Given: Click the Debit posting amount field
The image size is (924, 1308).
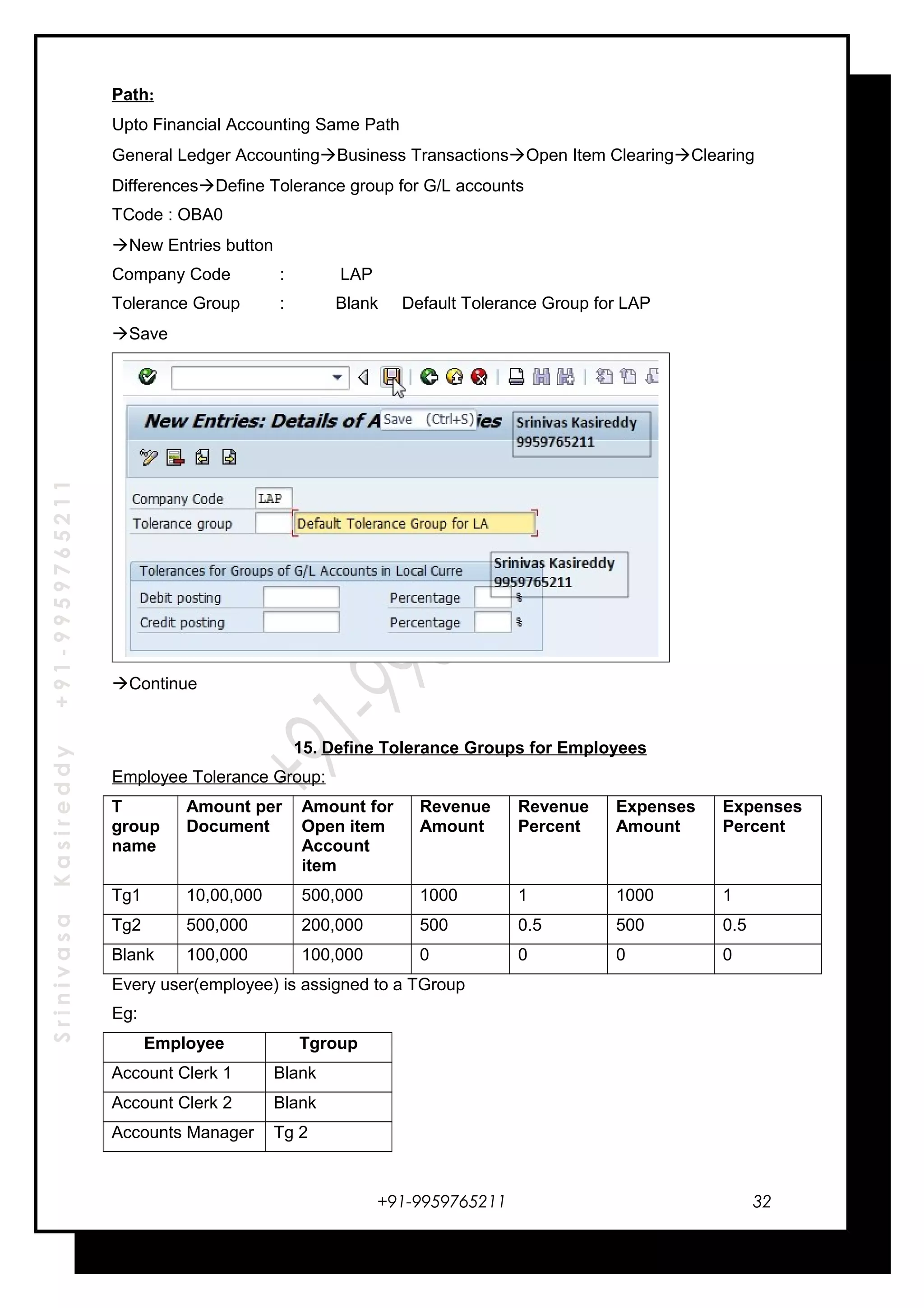Looking at the screenshot, I should pyautogui.click(x=300, y=598).
